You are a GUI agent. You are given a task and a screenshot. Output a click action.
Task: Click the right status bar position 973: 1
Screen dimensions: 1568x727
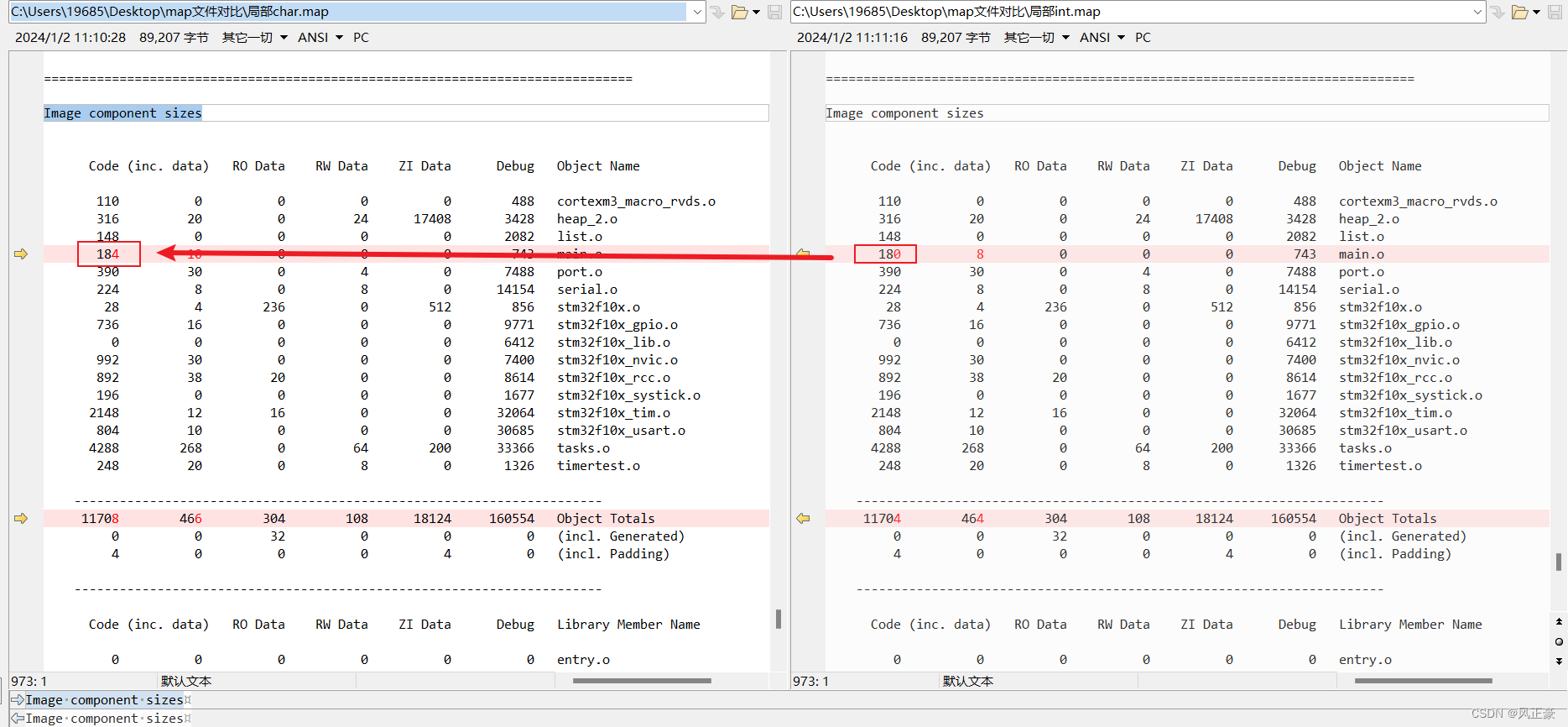point(811,681)
